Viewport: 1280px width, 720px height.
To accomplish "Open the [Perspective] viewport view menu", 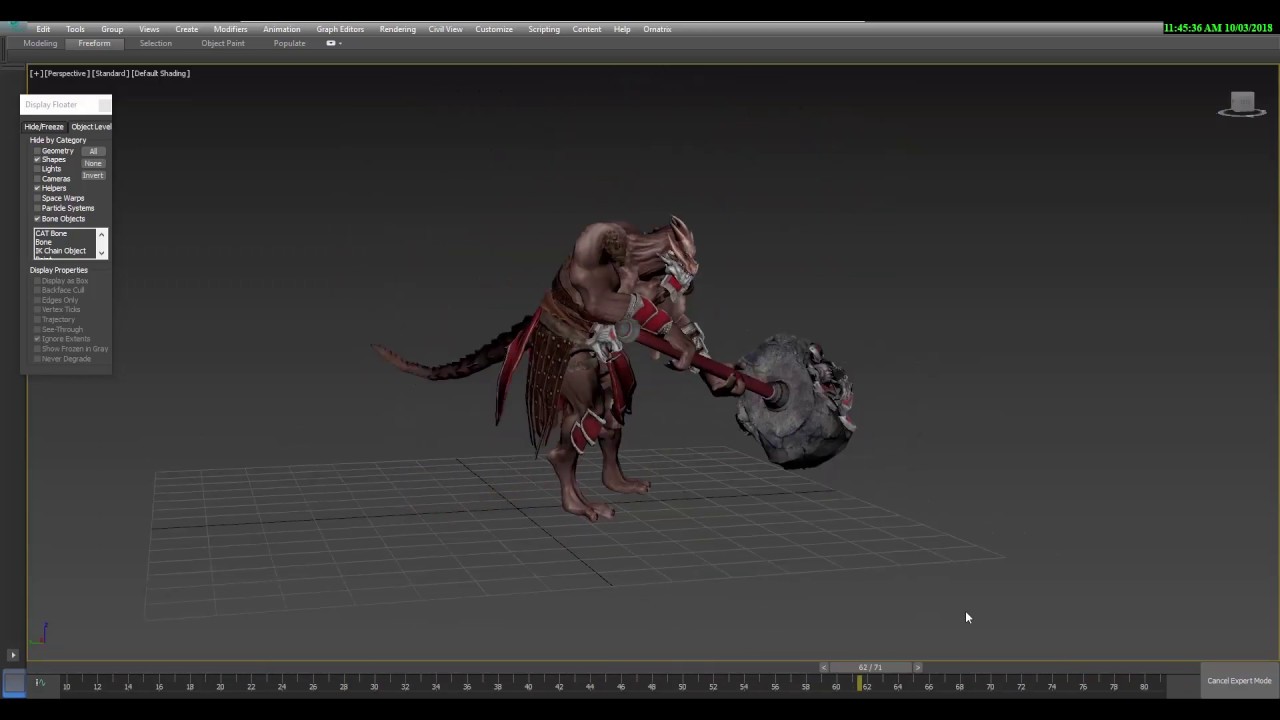I will pyautogui.click(x=67, y=73).
